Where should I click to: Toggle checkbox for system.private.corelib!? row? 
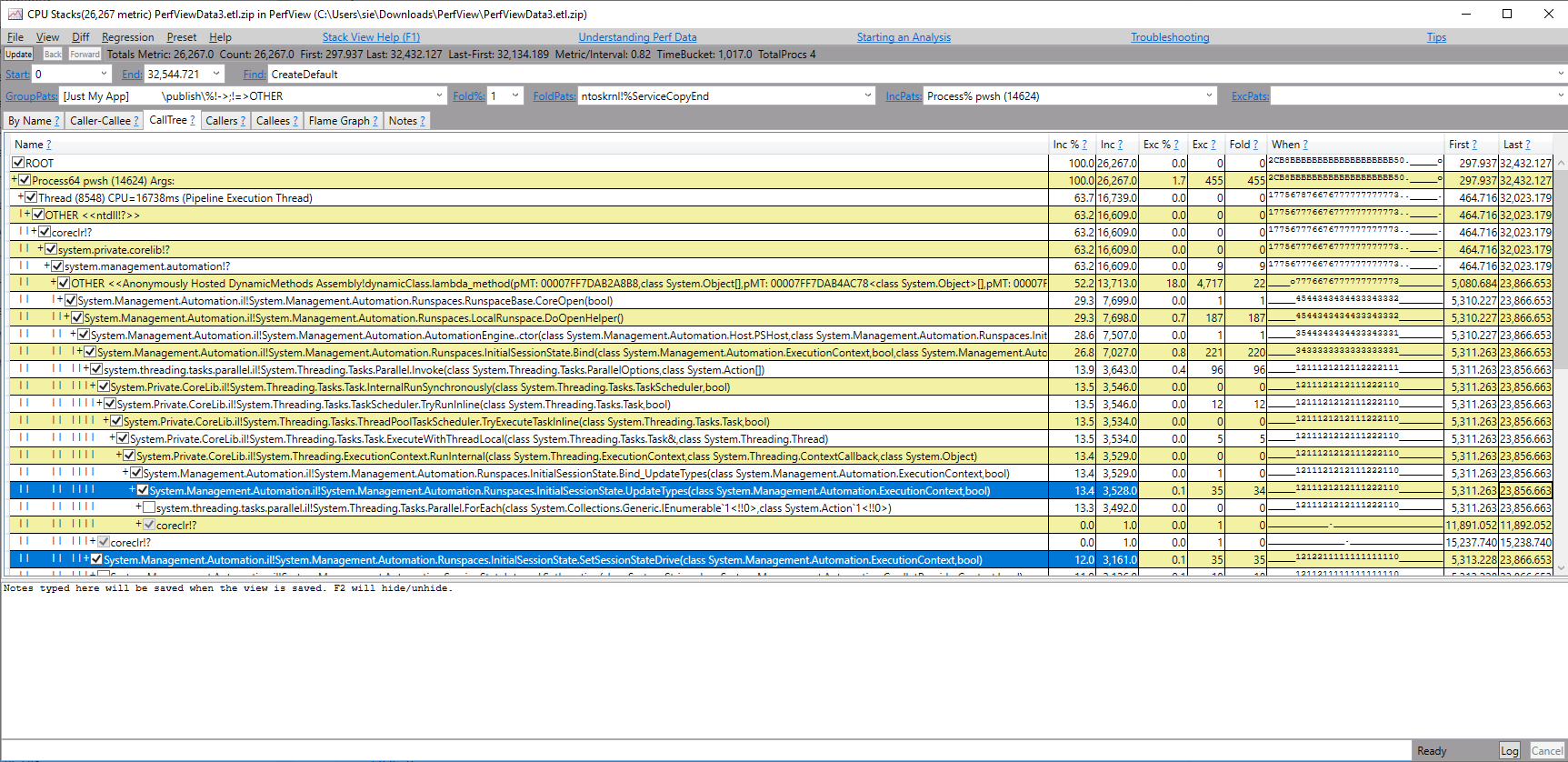coord(52,249)
